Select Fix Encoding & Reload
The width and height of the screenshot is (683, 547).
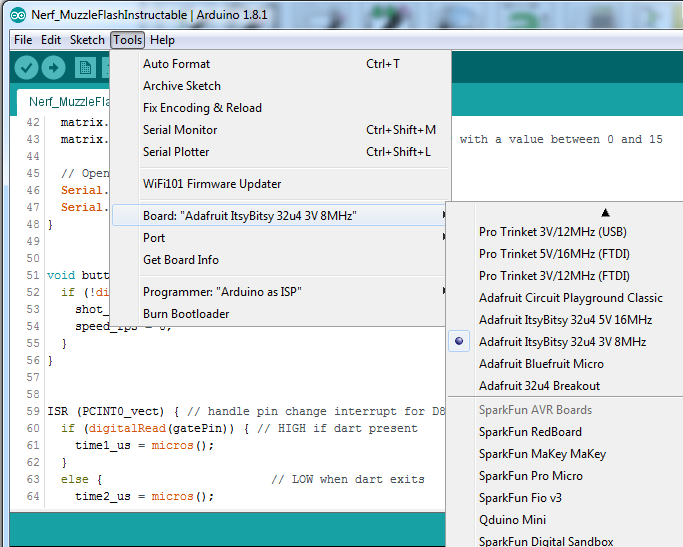click(x=281, y=108)
